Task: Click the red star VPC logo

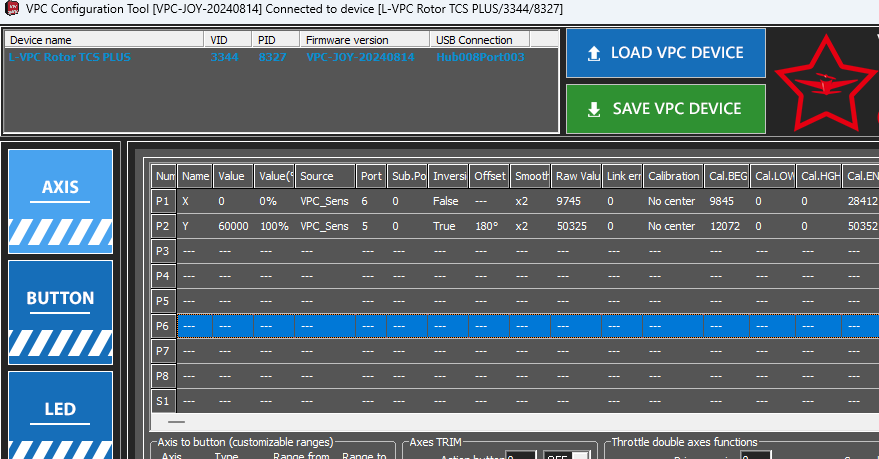Action: click(x=825, y=84)
